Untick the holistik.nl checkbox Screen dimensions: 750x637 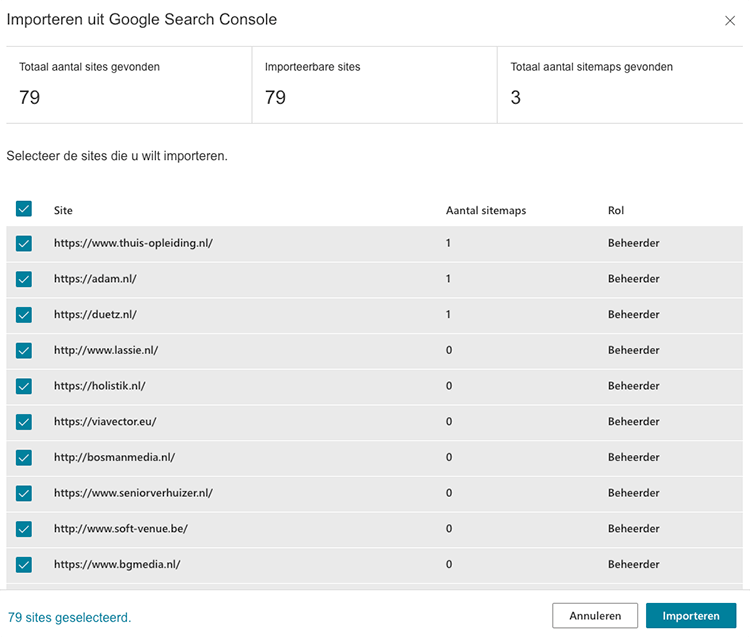pos(23,386)
